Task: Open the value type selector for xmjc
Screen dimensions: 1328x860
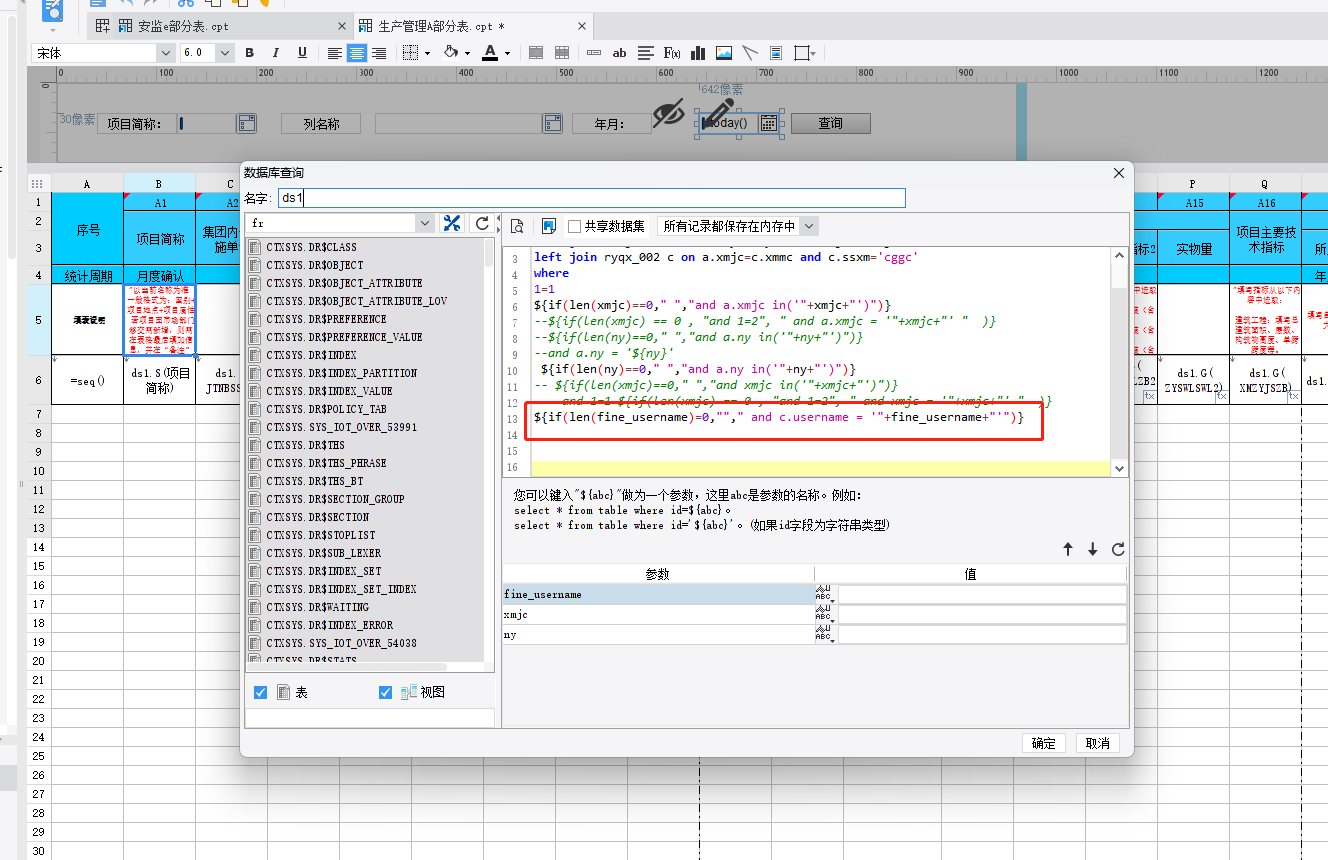Action: 824,615
